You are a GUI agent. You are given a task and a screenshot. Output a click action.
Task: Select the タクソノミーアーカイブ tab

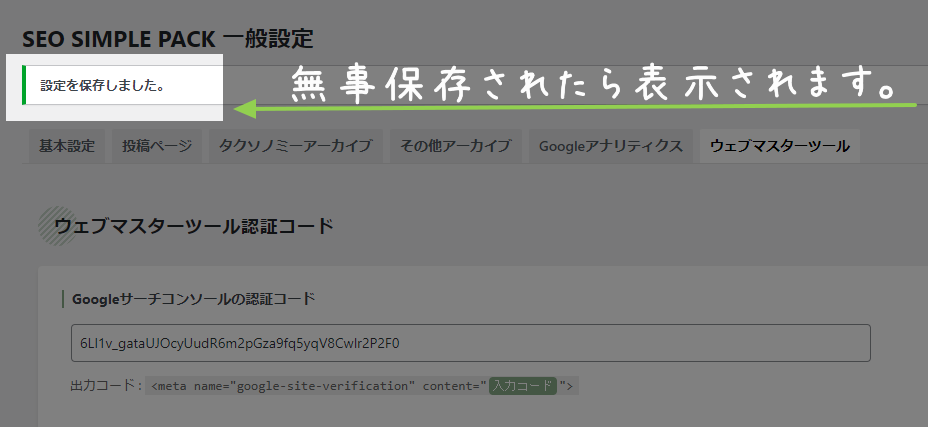295,146
